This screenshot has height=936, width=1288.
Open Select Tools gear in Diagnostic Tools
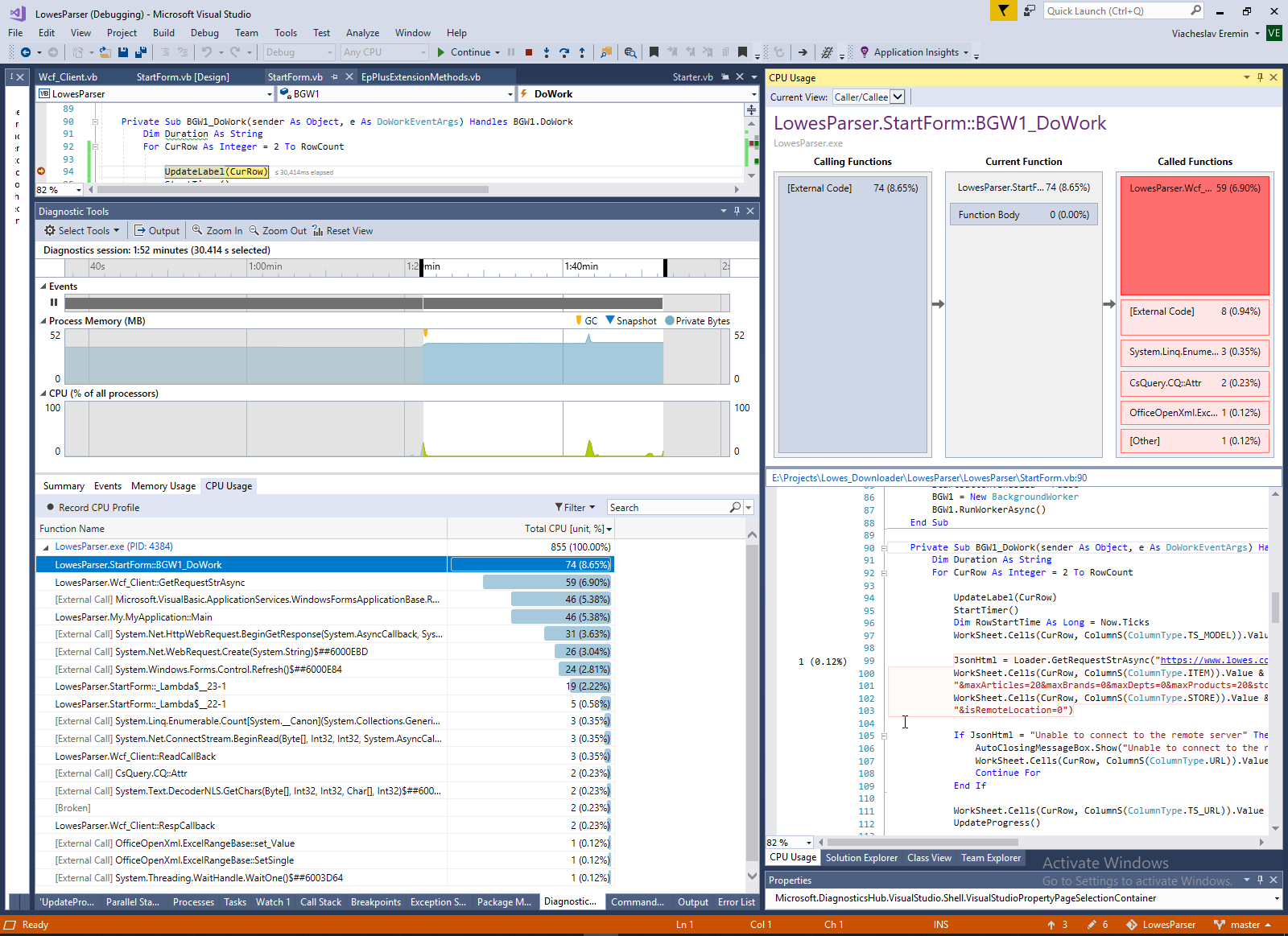pos(81,231)
